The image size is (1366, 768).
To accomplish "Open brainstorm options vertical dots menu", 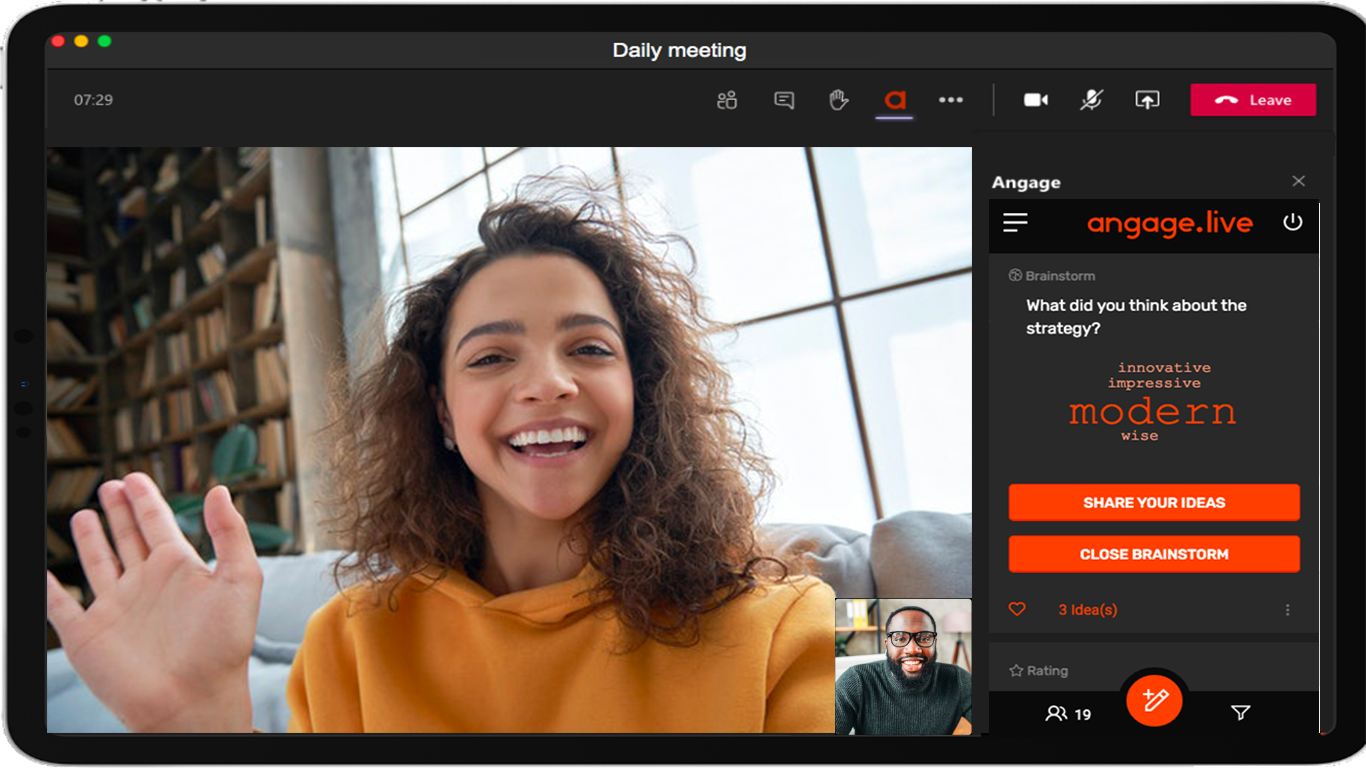I will (x=1287, y=609).
